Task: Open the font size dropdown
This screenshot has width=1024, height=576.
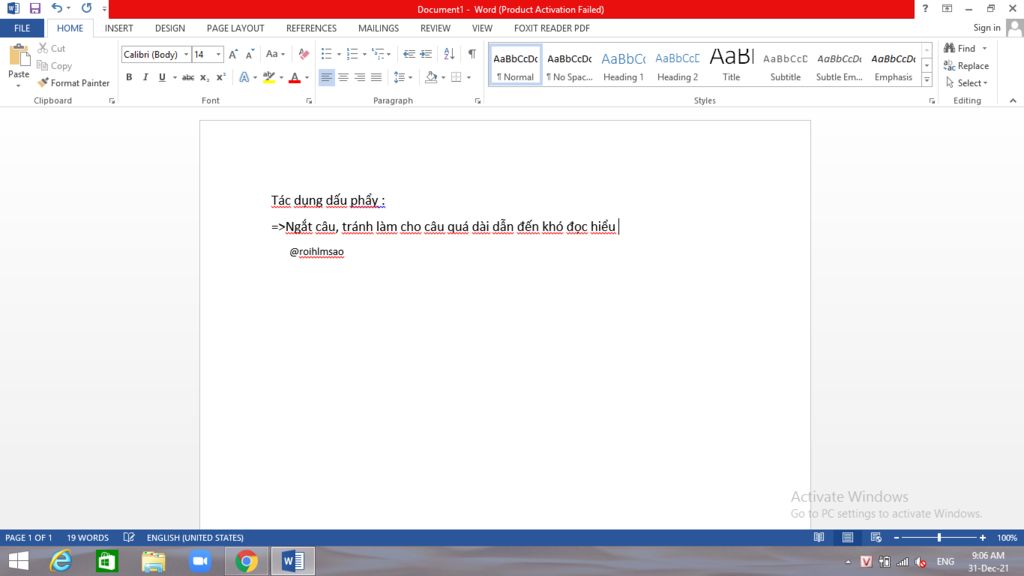Action: [218, 54]
